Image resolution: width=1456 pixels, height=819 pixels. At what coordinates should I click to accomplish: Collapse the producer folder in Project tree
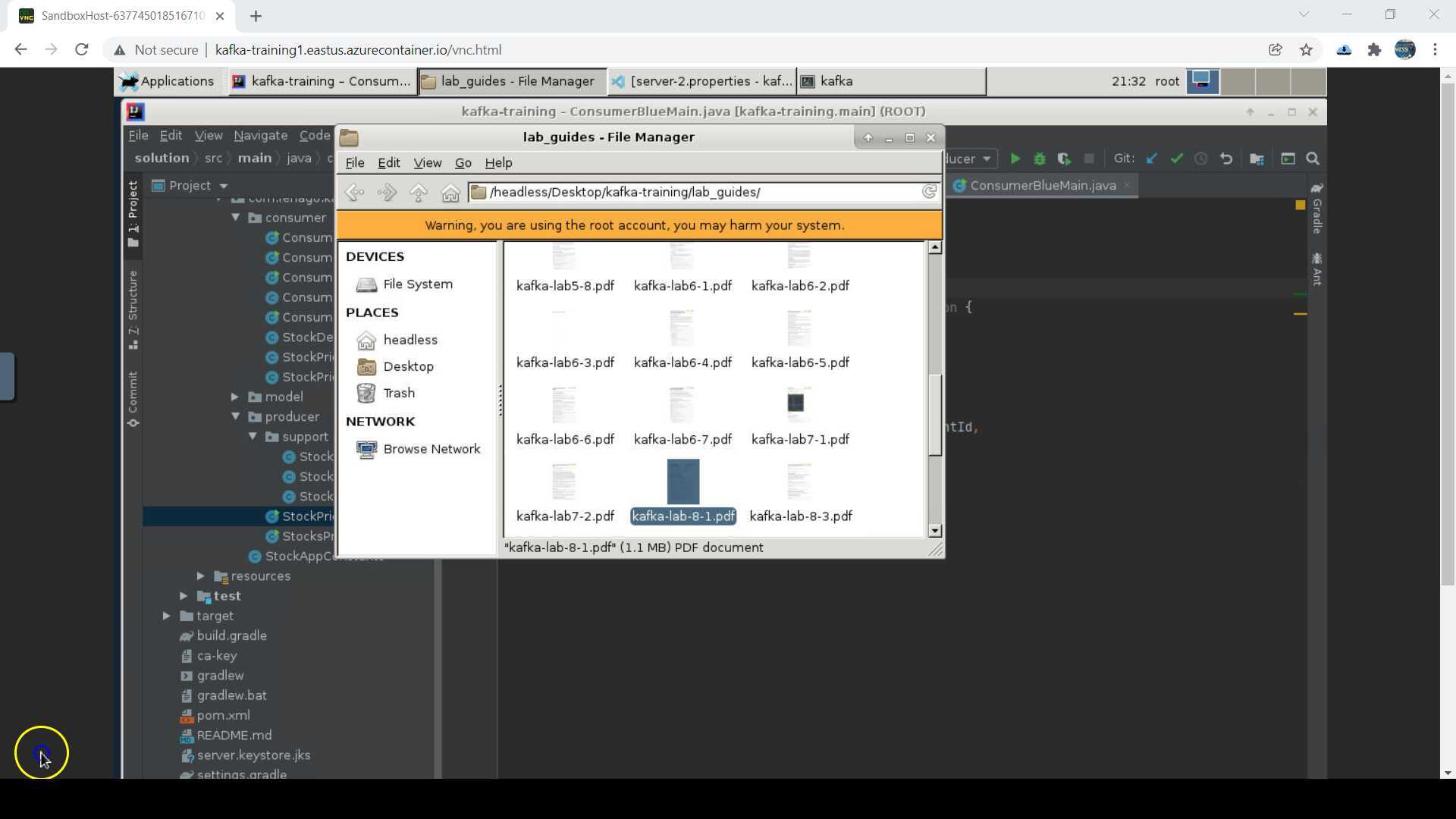click(236, 416)
